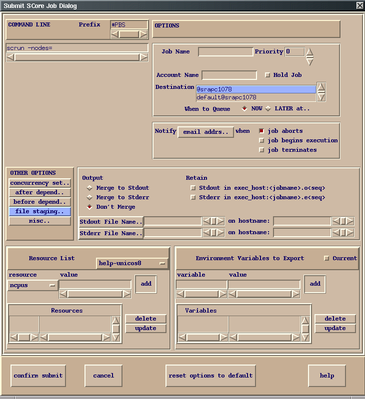Click delete button beside Variables list

point(335,319)
